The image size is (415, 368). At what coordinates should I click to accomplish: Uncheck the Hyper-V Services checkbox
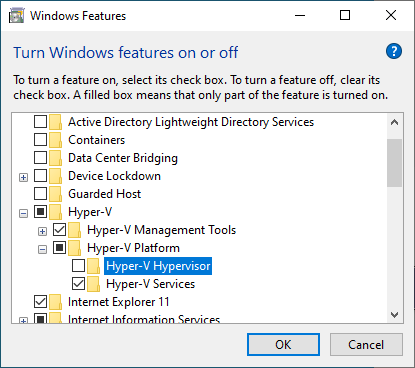[x=78, y=284]
